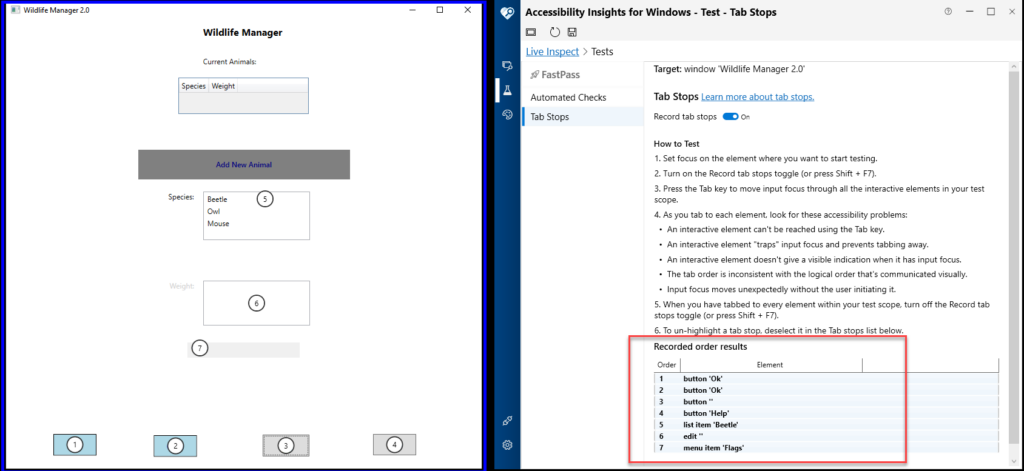
Task: Select result row list item 'Beetle'
Action: click(x=826, y=425)
